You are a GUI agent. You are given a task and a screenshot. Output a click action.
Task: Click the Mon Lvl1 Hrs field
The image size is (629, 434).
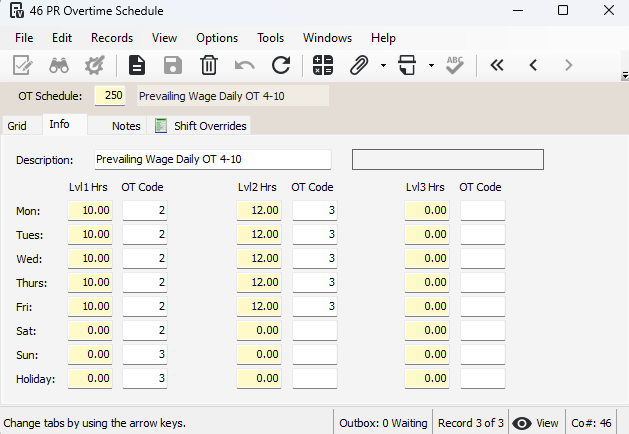(x=90, y=210)
